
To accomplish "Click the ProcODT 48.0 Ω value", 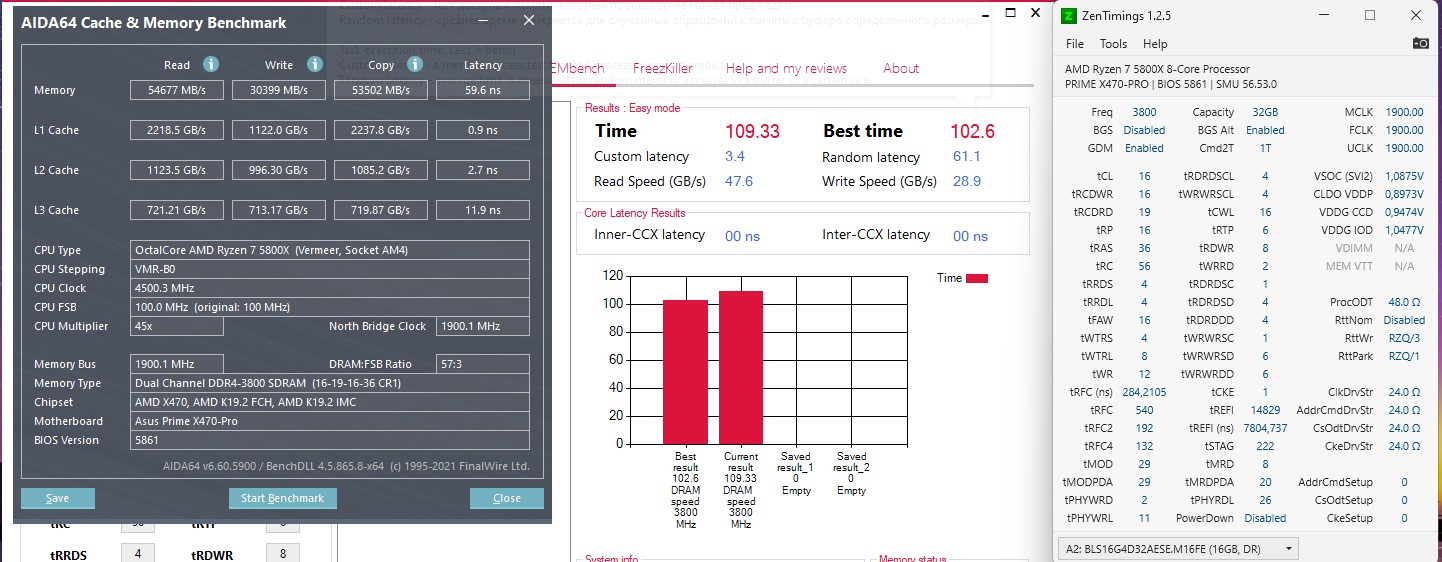I will pyautogui.click(x=1404, y=302).
